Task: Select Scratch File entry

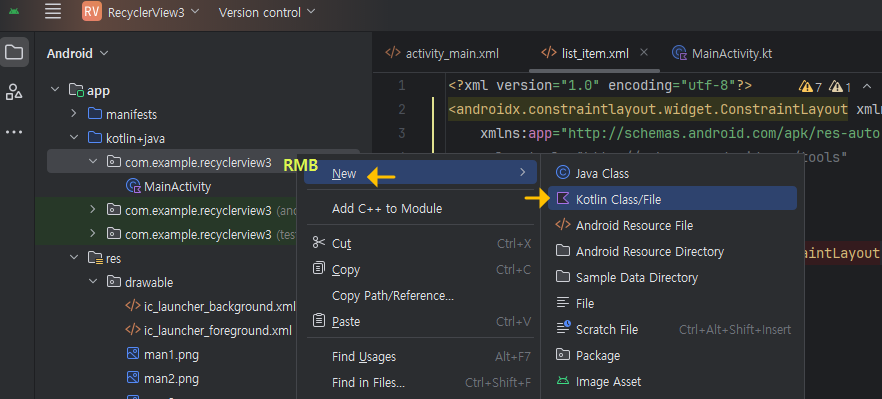Action: 672,329
